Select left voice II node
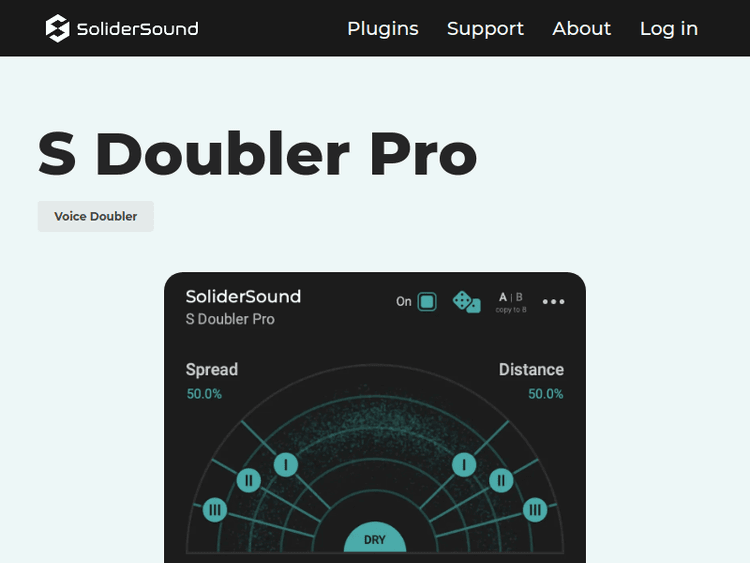This screenshot has width=750, height=563. click(249, 480)
